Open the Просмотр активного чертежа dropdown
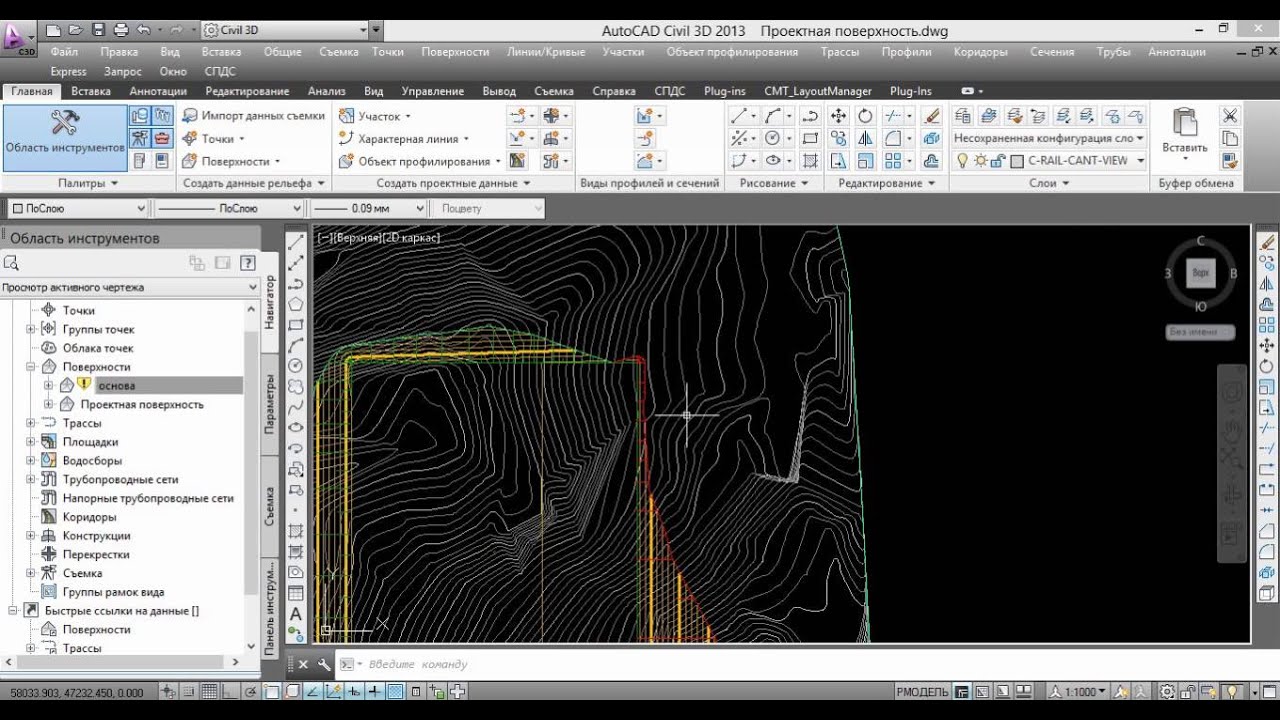 point(130,287)
